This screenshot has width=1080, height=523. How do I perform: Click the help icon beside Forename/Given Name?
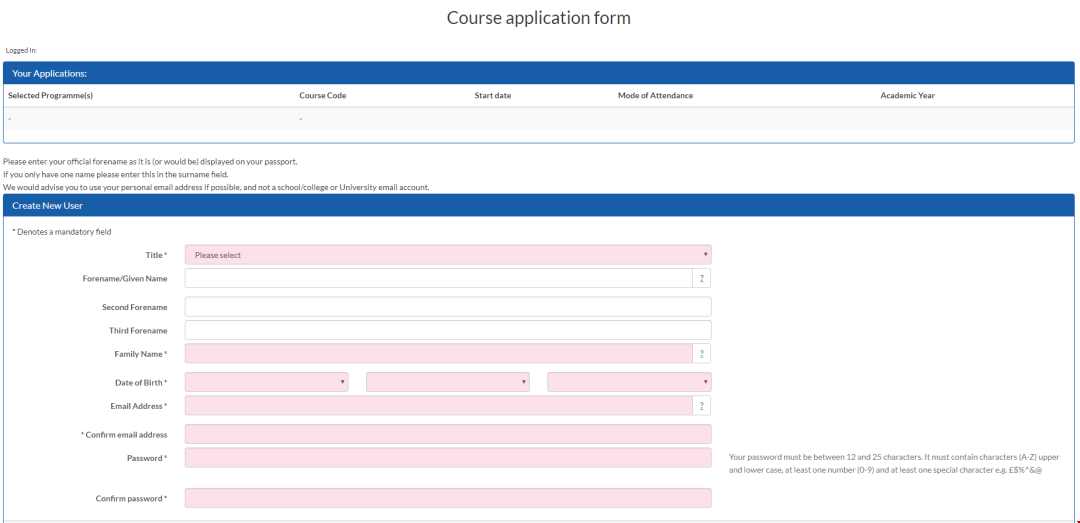click(702, 278)
